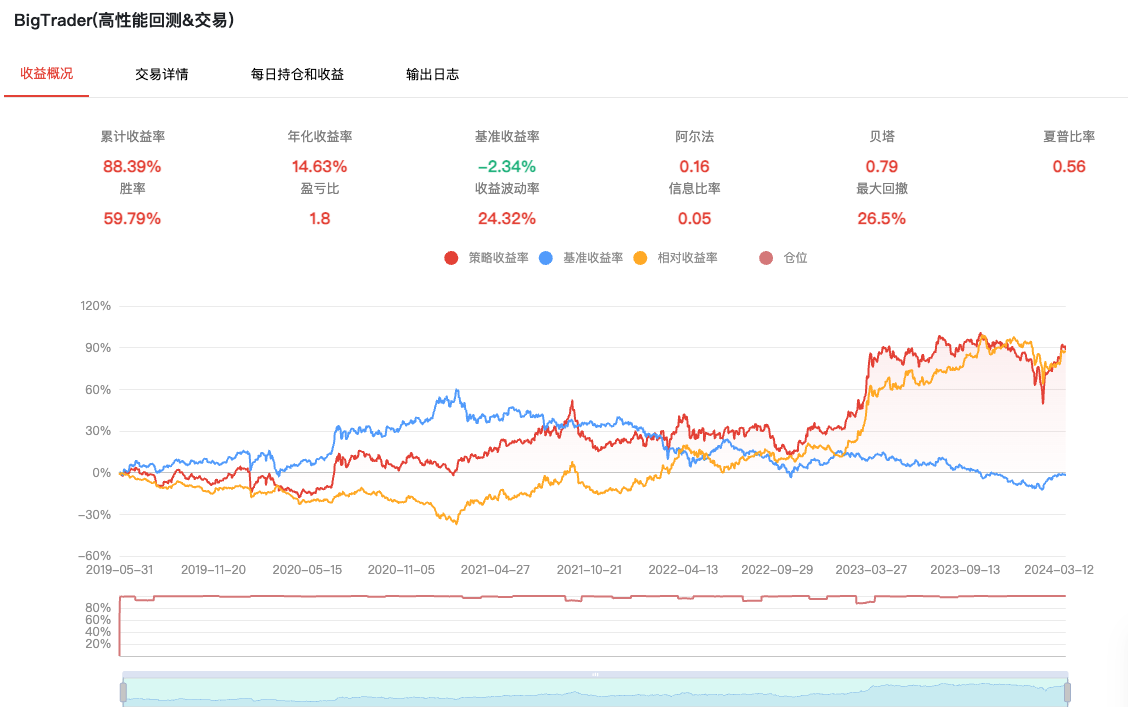Click the green -2.34% benchmark return value
Screen dimensions: 1128x707
pyautogui.click(x=506, y=167)
